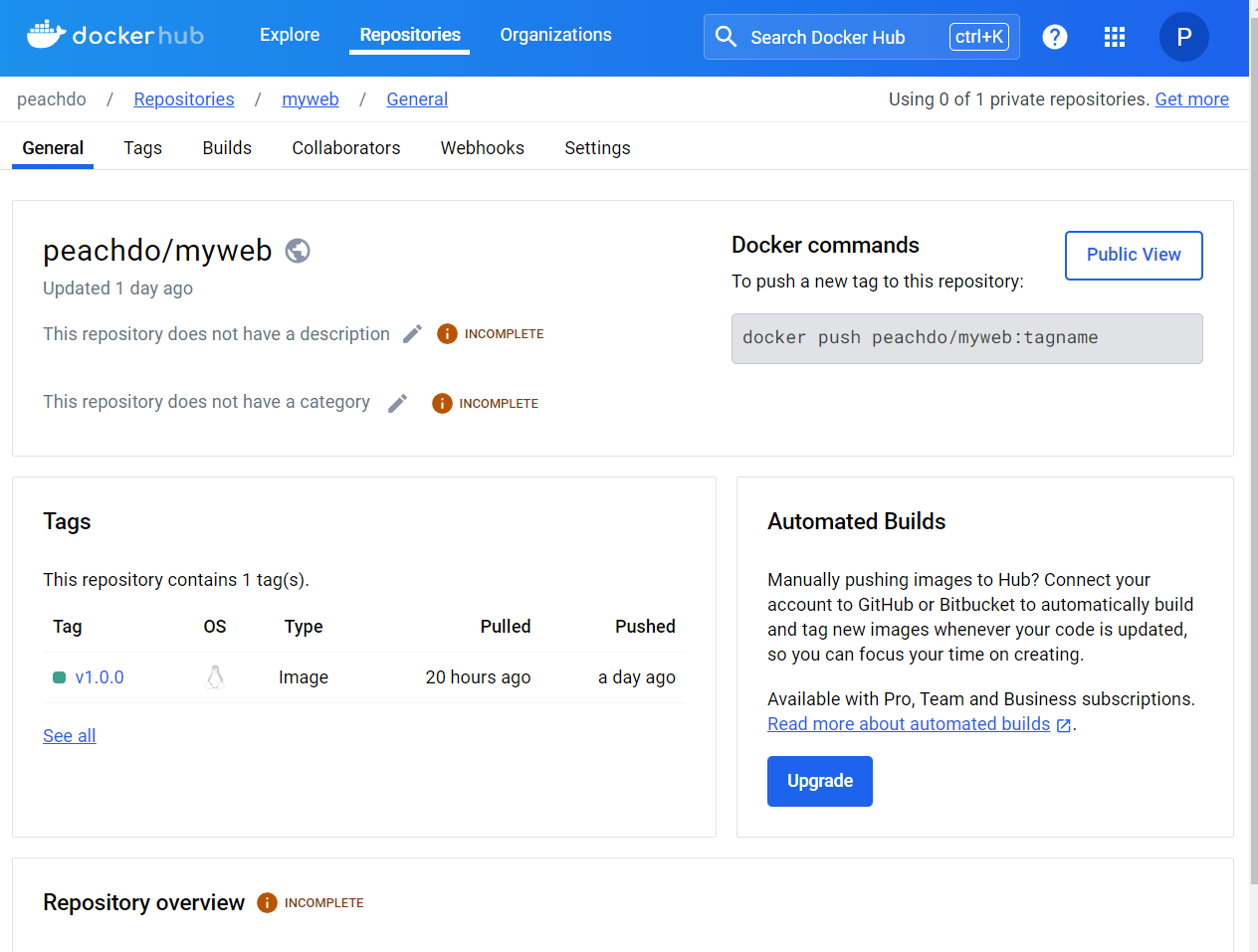Edit the repository category pencil icon
The image size is (1258, 952).
pyautogui.click(x=398, y=403)
